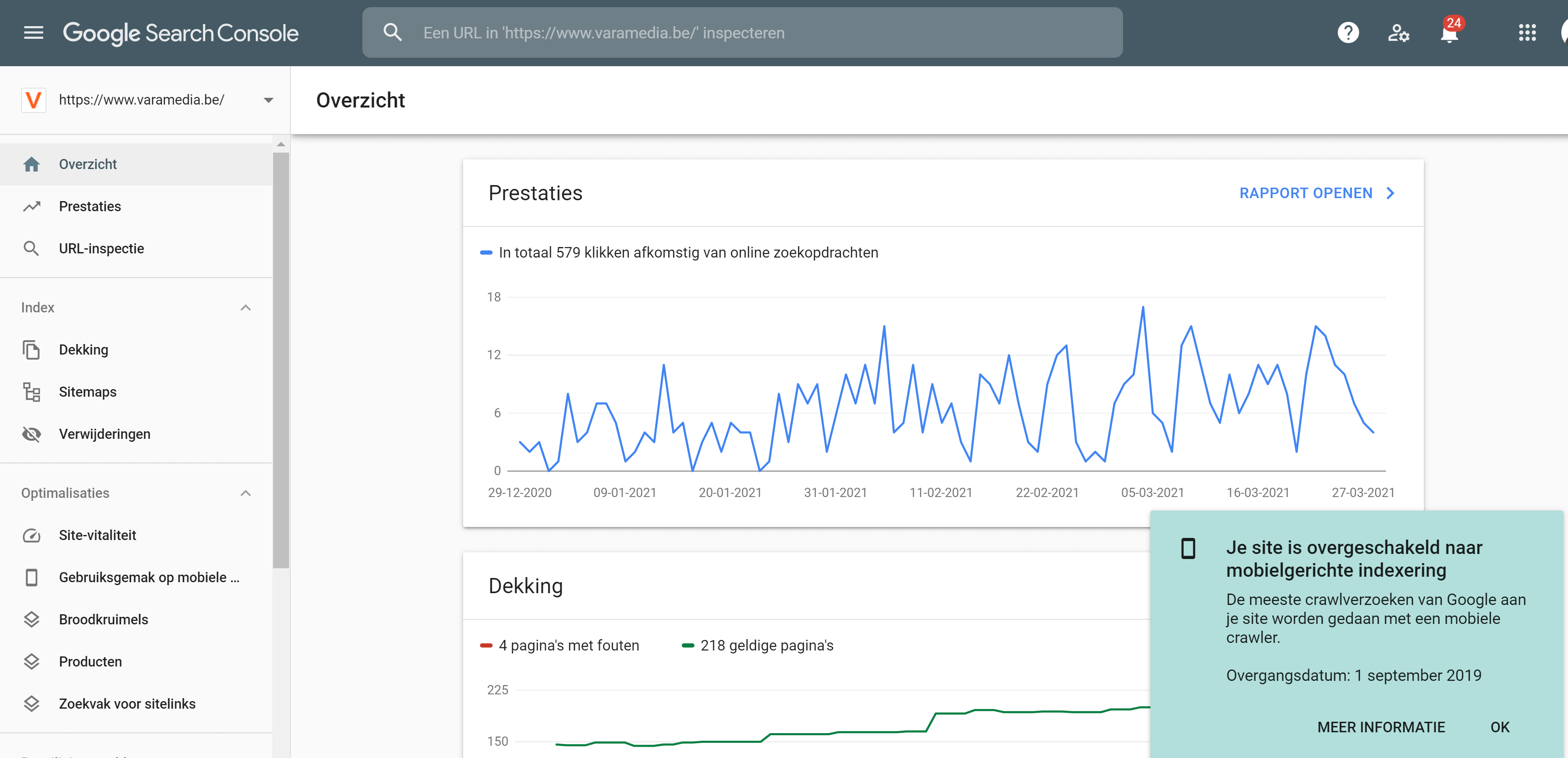Go to Overzicht in sidebar
Viewport: 1568px width, 758px height.
(x=137, y=164)
